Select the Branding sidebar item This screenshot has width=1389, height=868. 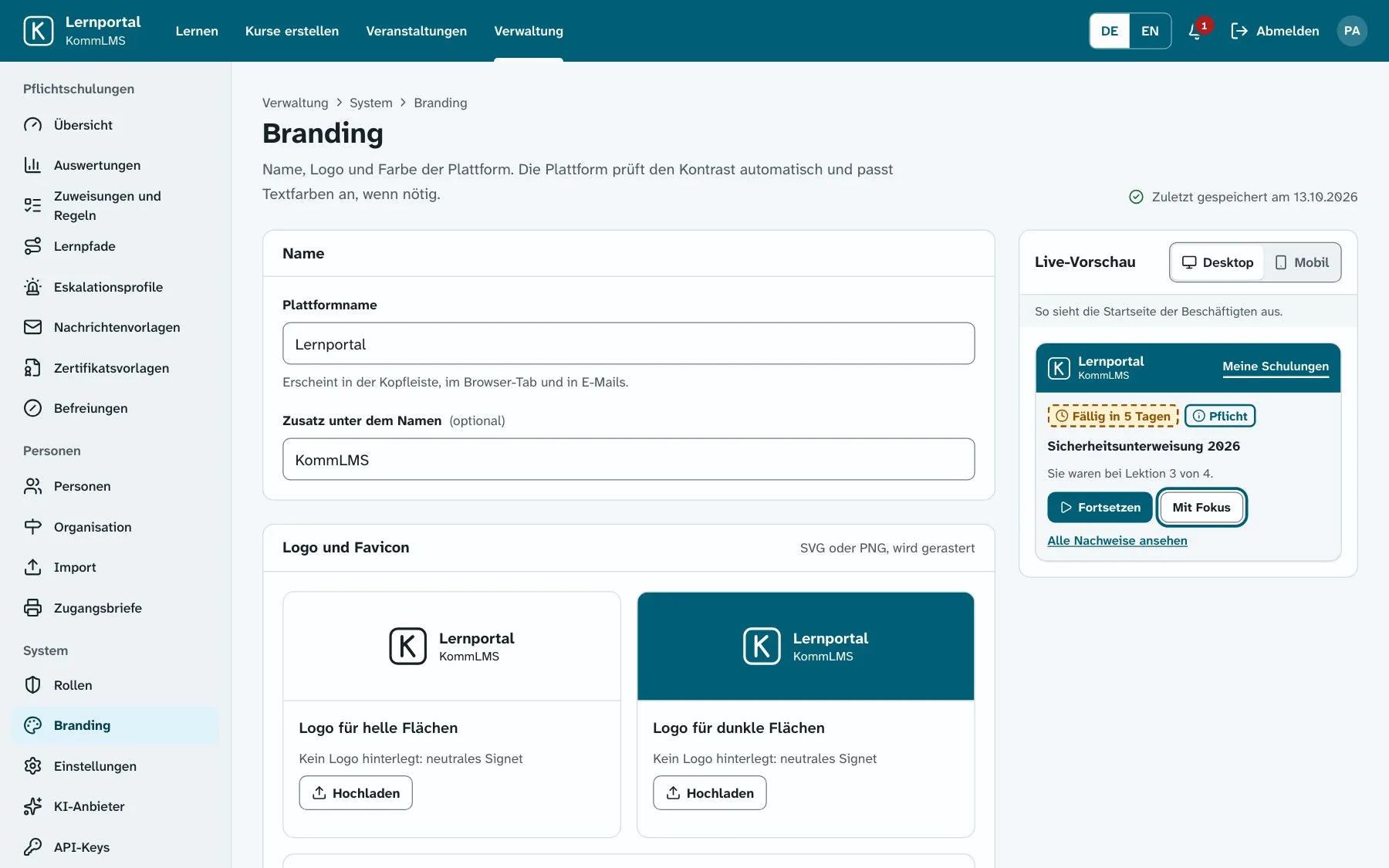[116, 725]
